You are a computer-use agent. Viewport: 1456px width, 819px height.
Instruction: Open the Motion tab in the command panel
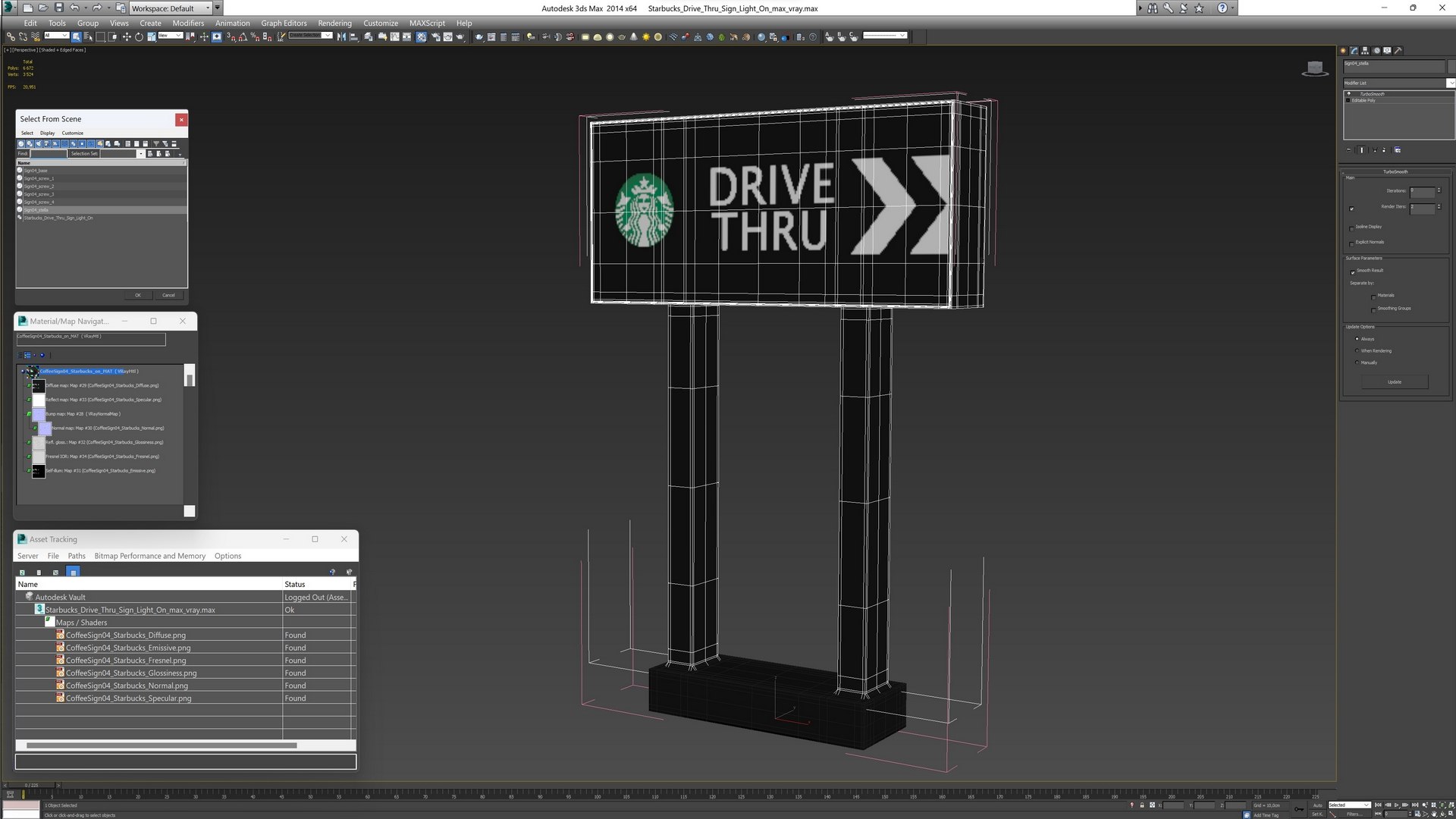[x=1376, y=51]
